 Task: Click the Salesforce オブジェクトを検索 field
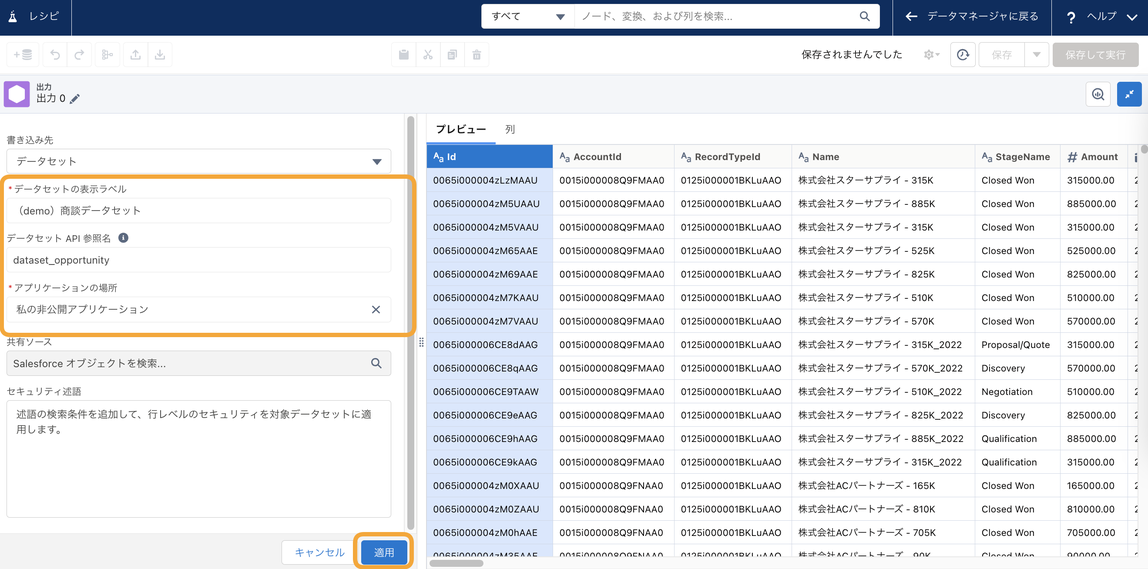coord(198,363)
